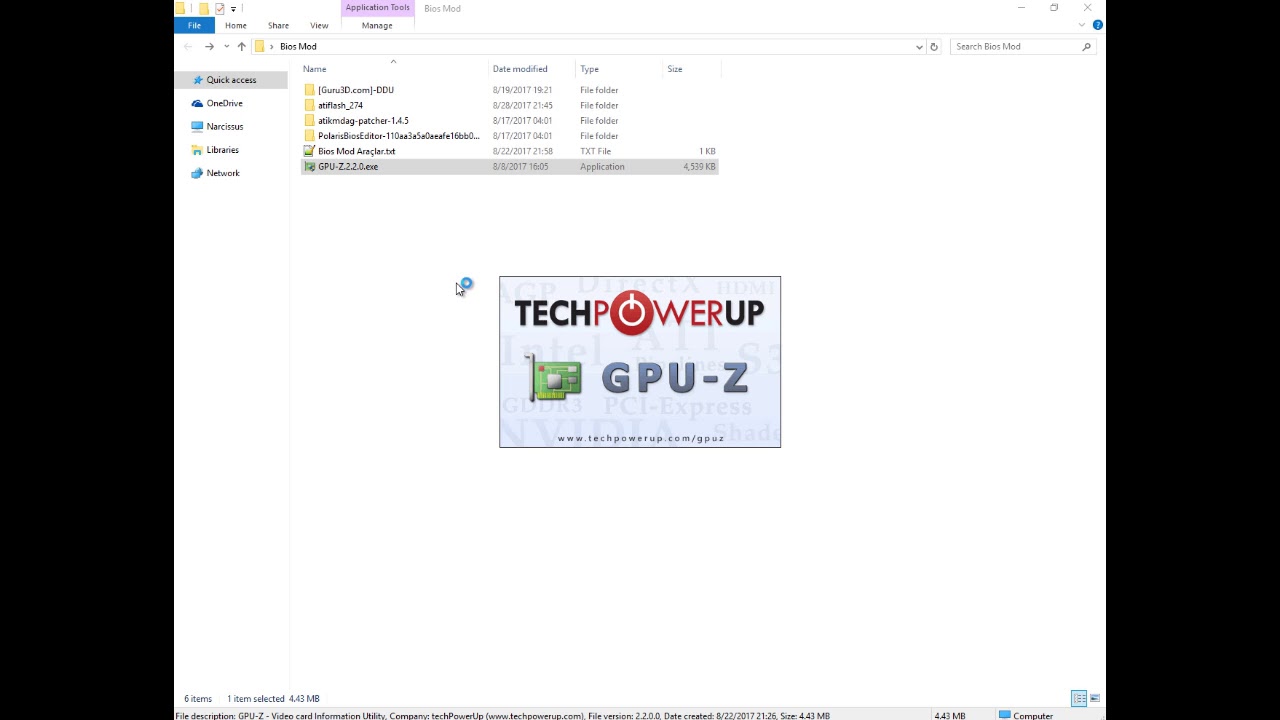Click the folder icon in address bar
This screenshot has height=720, width=1280.
coord(259,46)
